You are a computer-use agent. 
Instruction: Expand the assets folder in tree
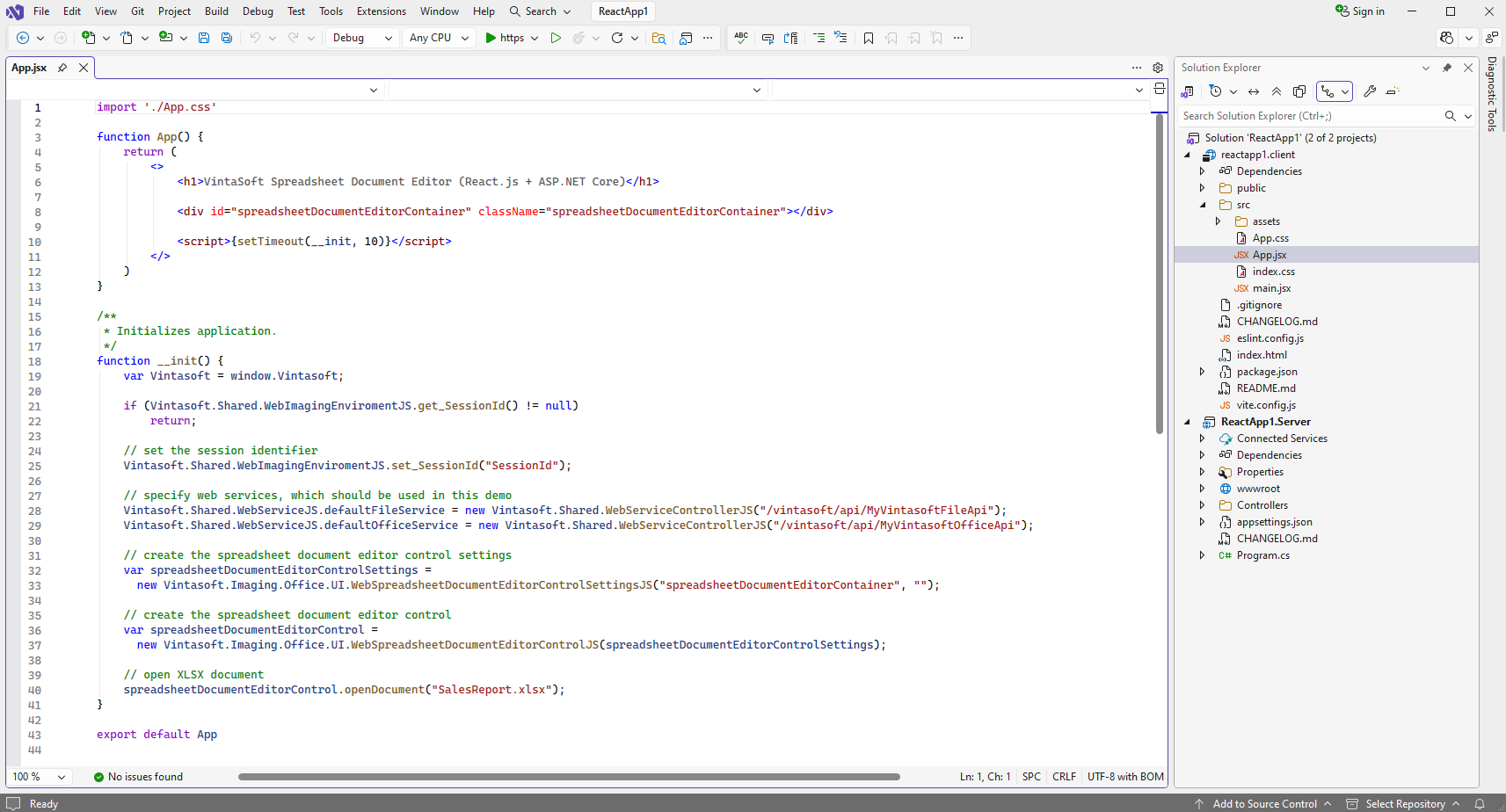coord(1219,221)
